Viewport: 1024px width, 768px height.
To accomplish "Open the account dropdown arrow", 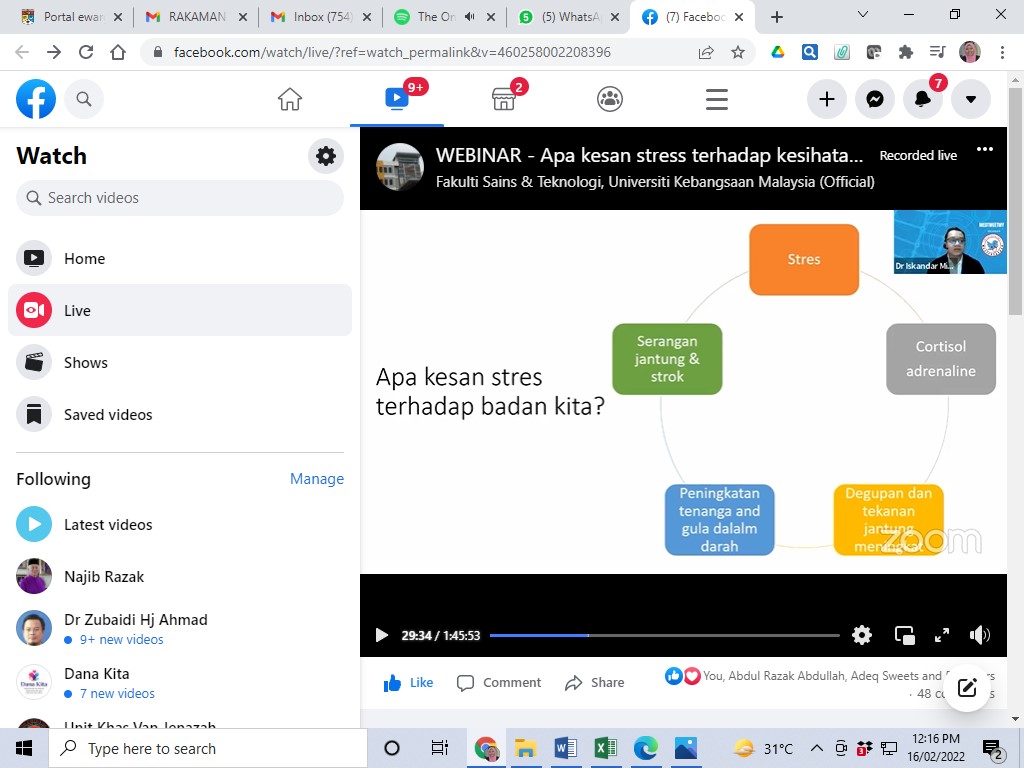I will 971,99.
